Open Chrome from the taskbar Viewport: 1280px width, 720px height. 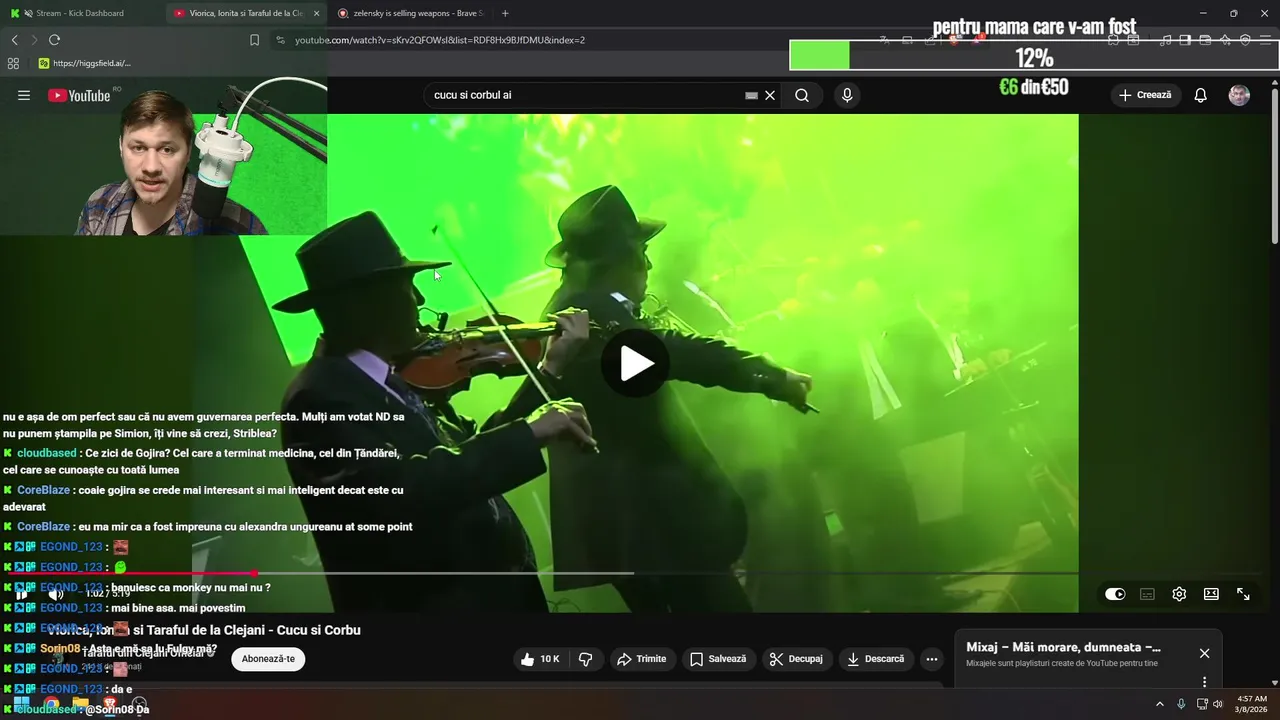click(x=51, y=704)
